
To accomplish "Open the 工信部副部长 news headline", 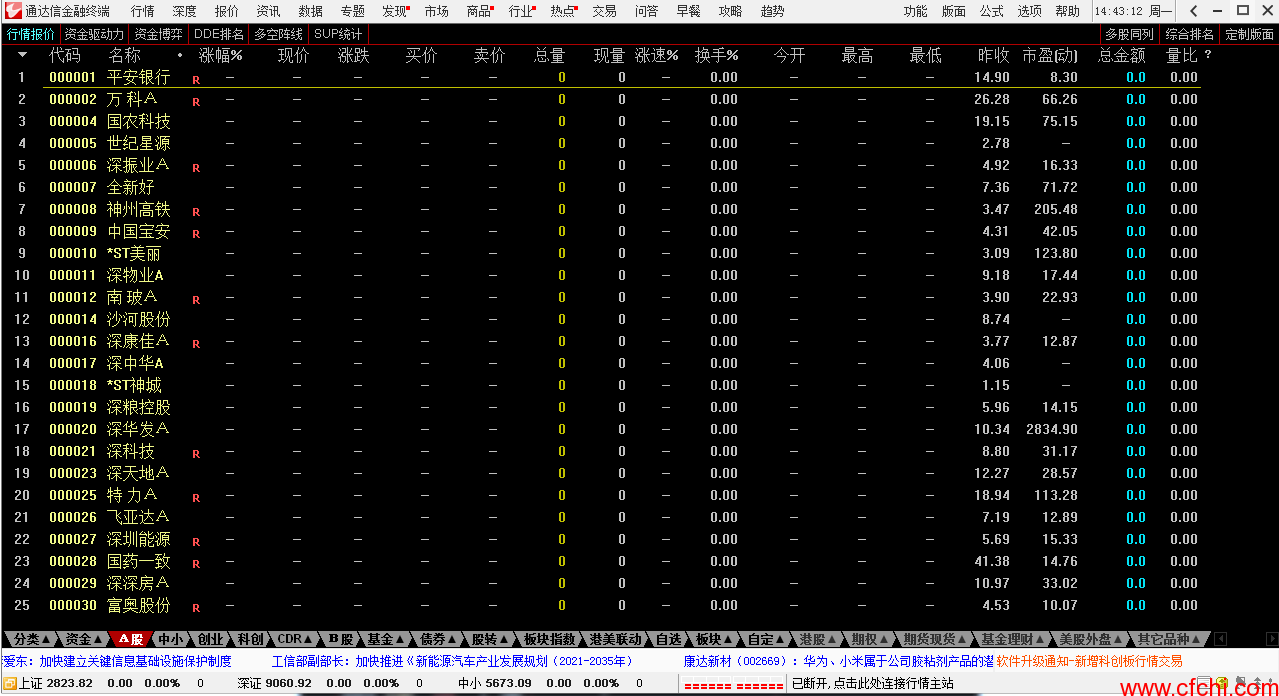I will point(453,661).
